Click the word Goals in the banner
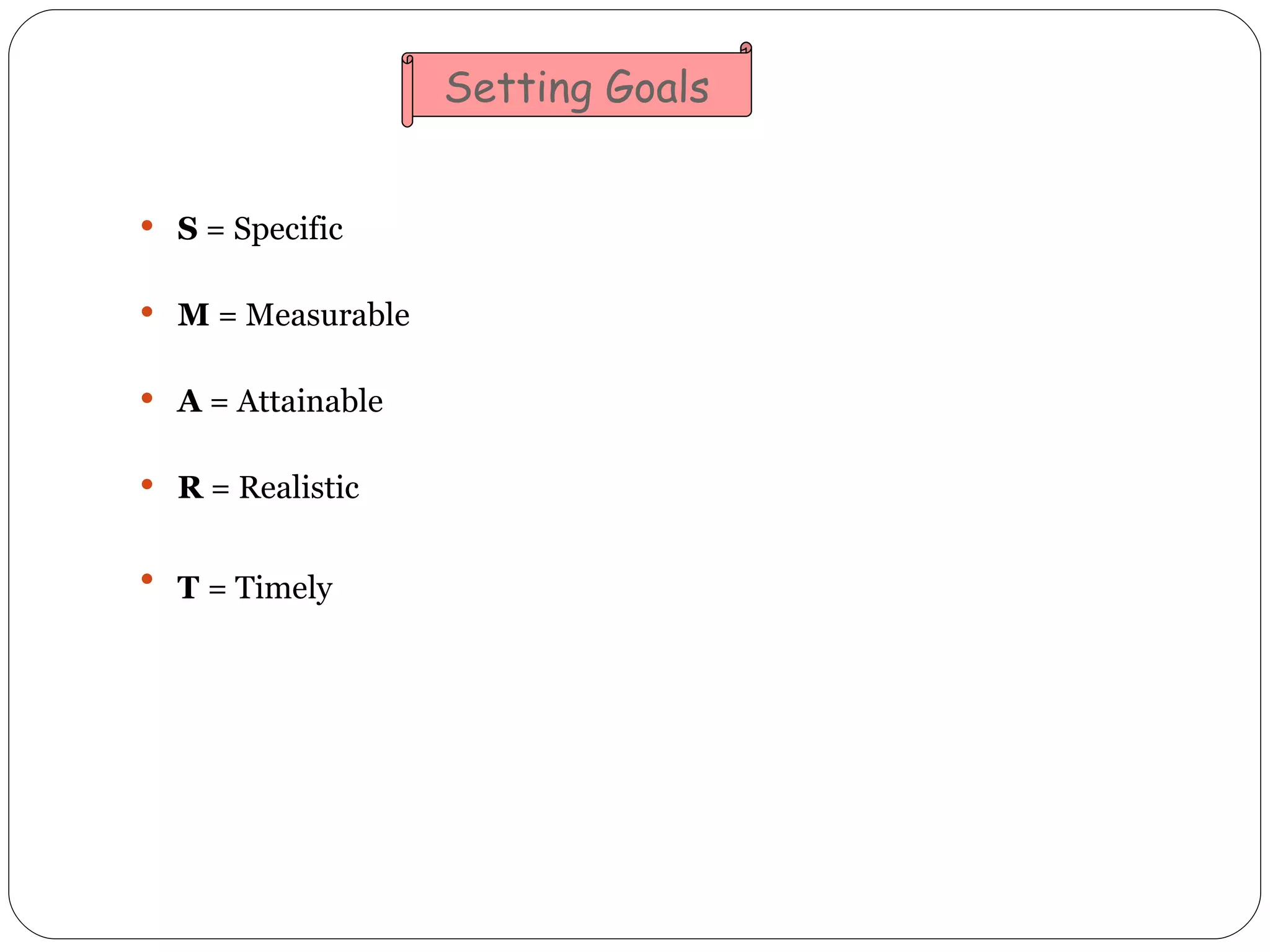1270x952 pixels. click(657, 86)
